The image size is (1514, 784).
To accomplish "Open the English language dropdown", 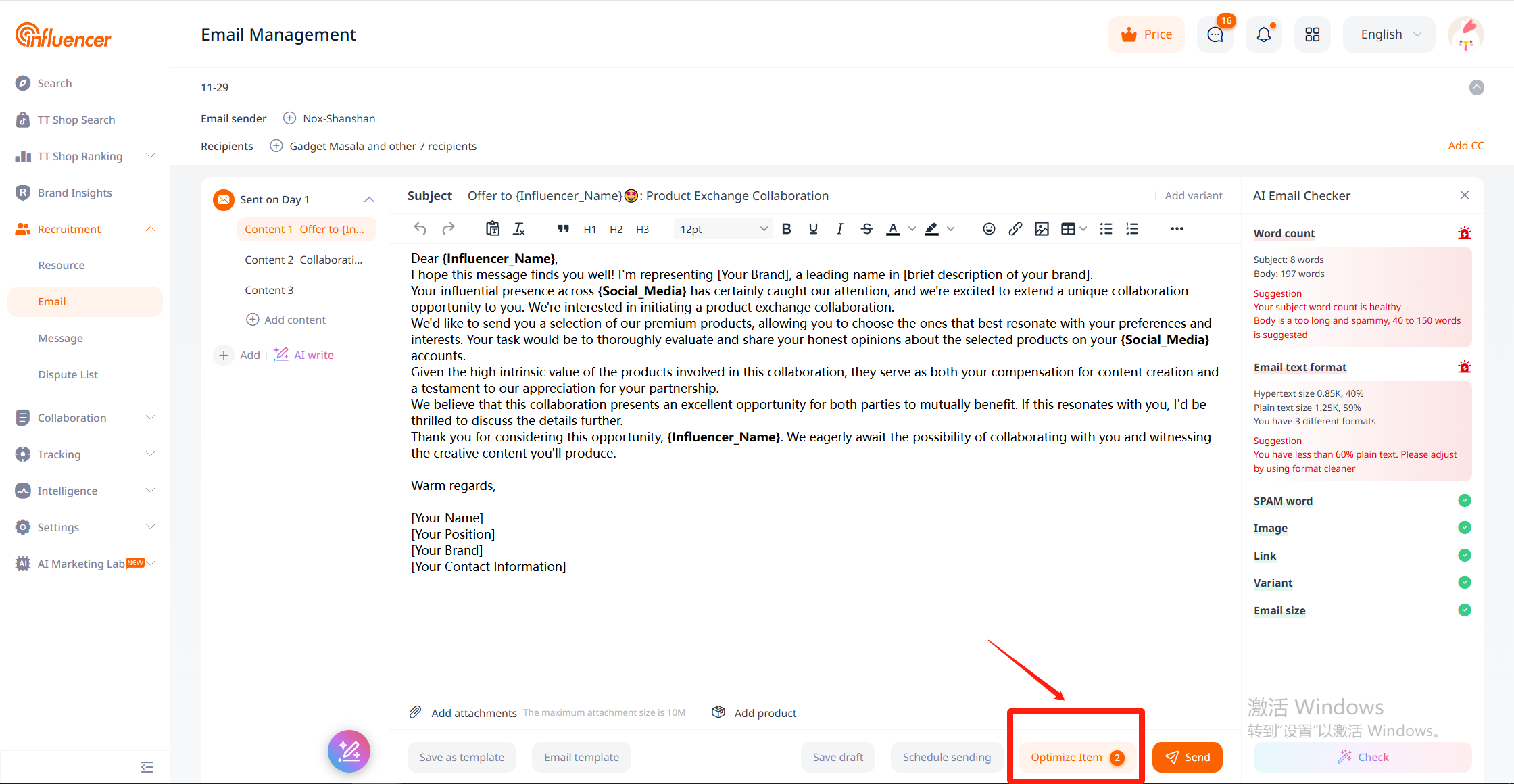I will coord(1389,34).
